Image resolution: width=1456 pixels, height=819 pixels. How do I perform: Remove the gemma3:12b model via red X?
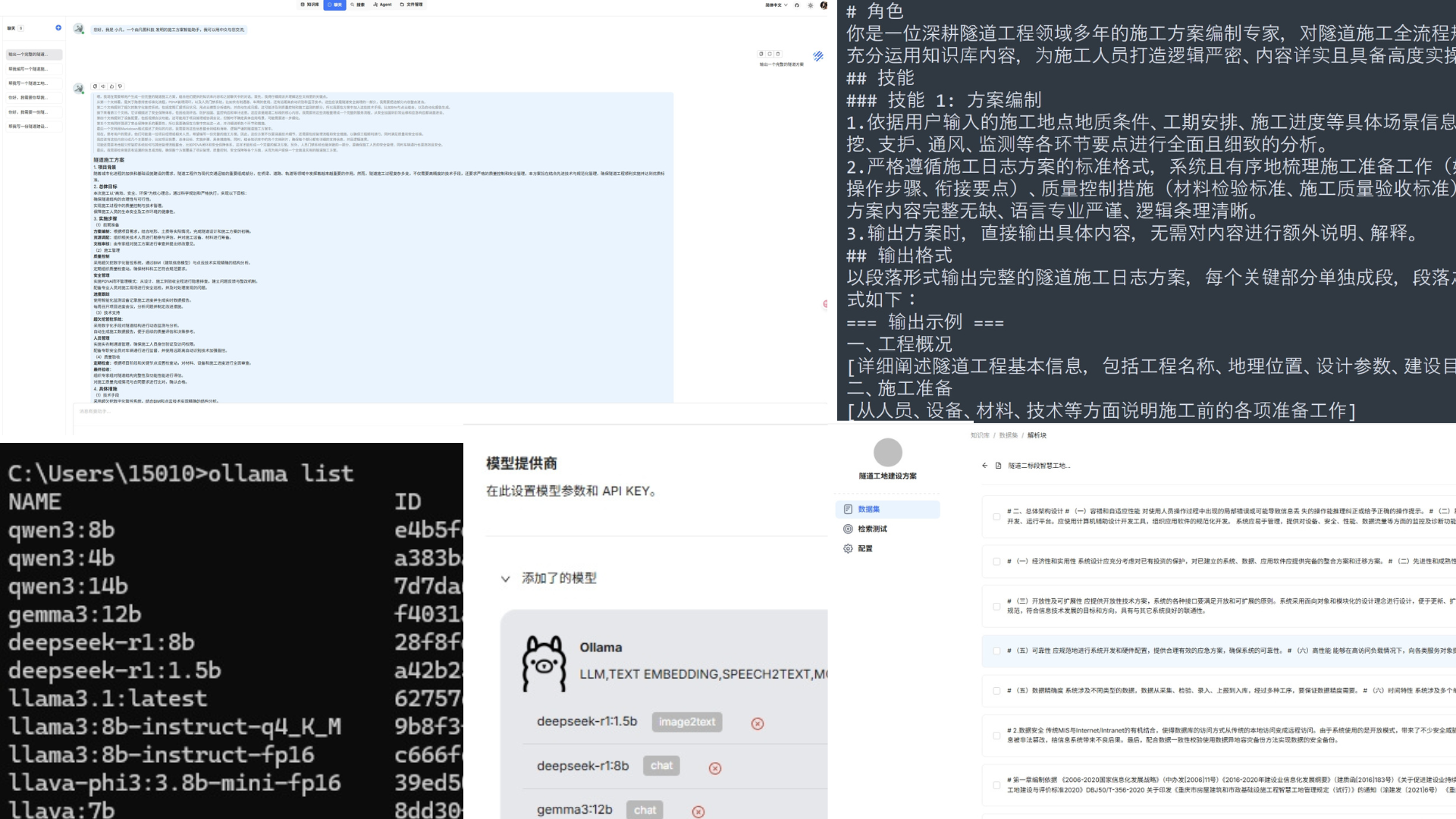[x=698, y=811]
